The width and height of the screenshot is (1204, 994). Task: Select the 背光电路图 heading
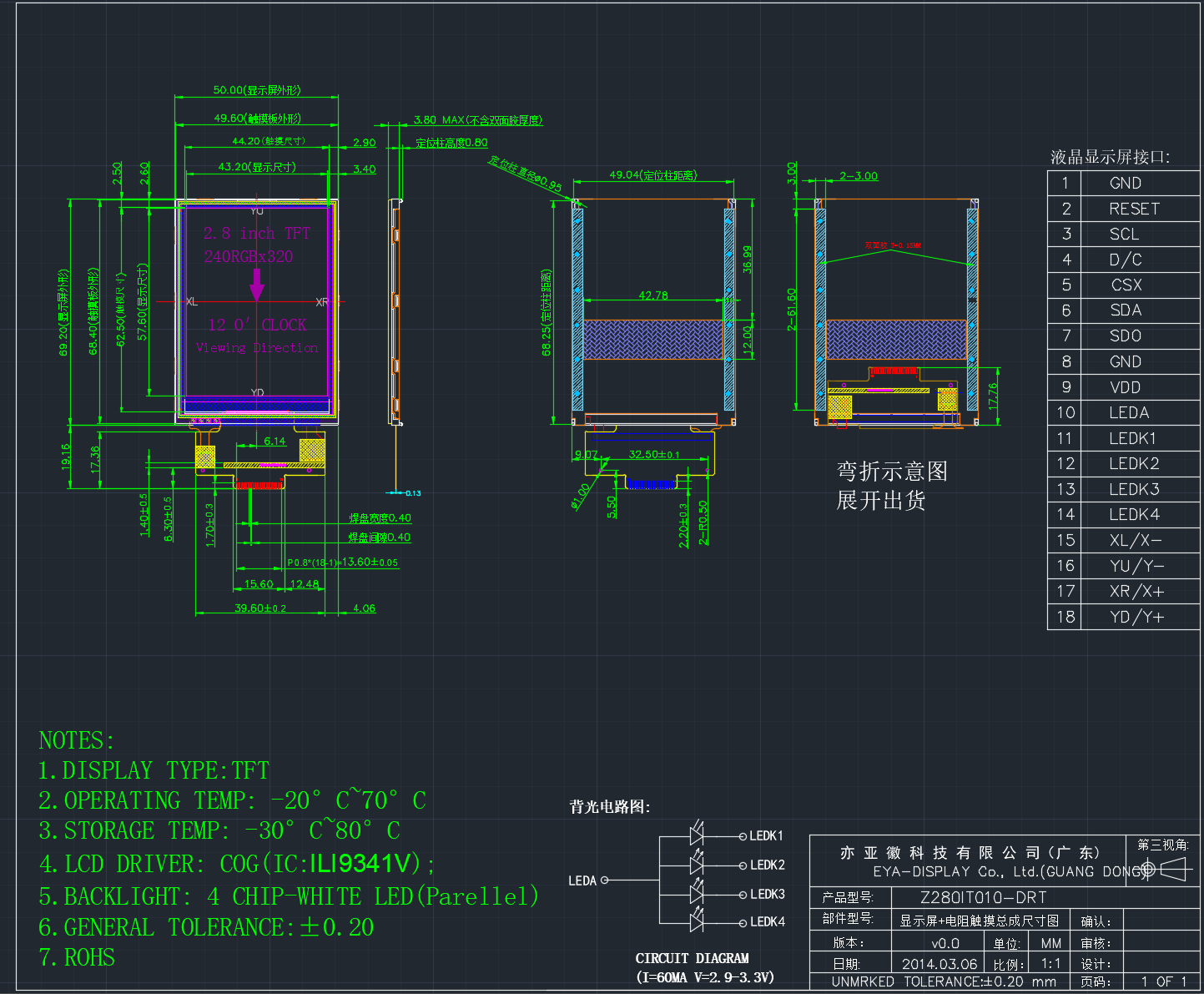coord(610,807)
